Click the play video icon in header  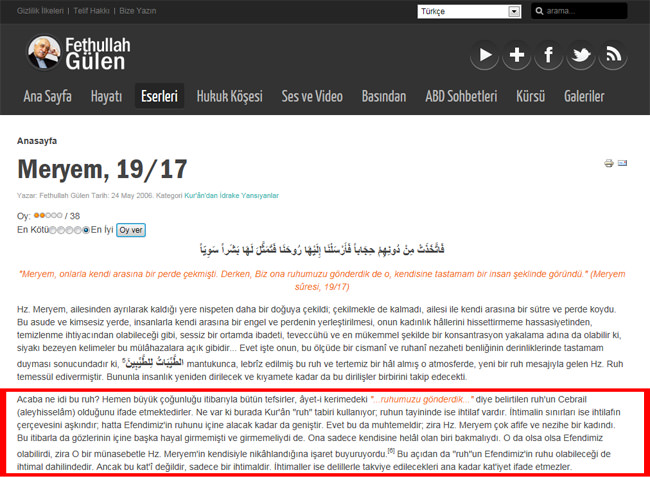coord(484,55)
